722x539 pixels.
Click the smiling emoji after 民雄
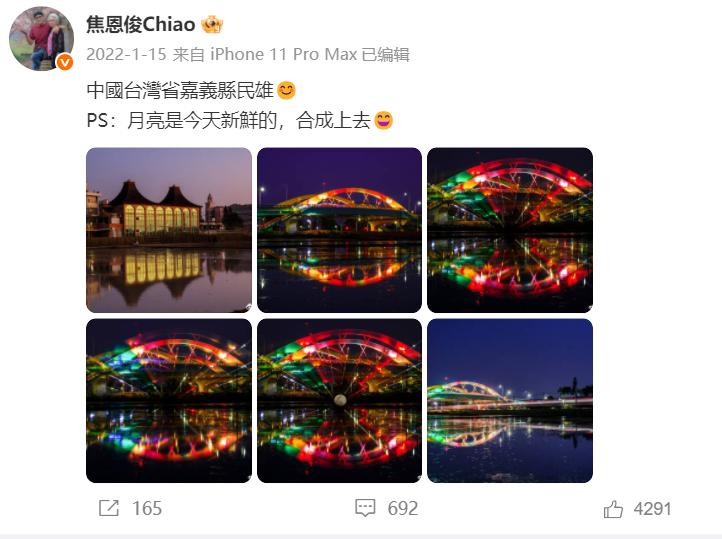[286, 90]
